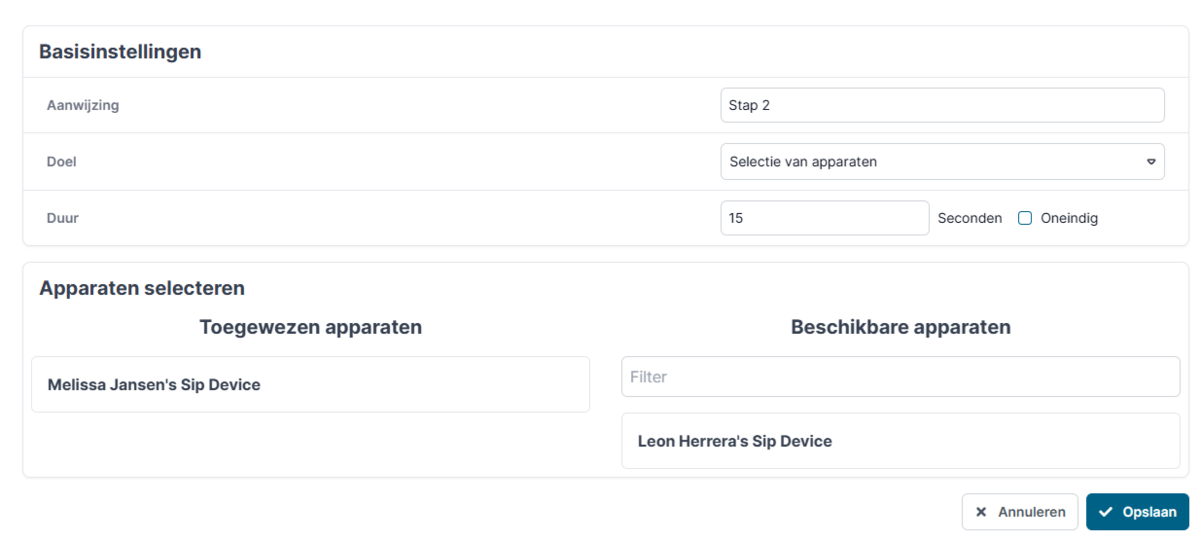Click the 'Apparaten selecteren' section heading
The image size is (1200, 541).
(142, 288)
